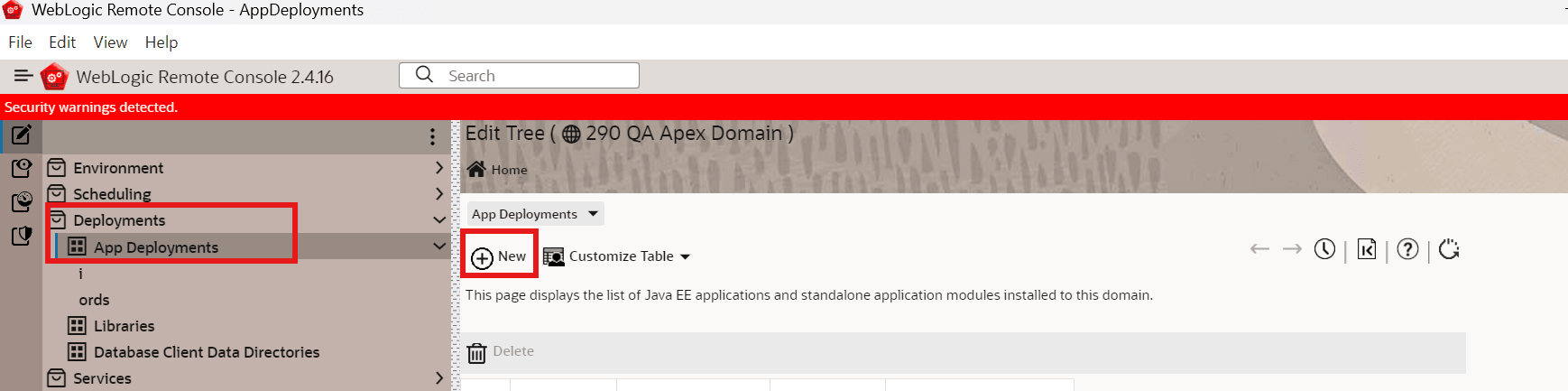This screenshot has height=391, width=1568.
Task: Select the Environment tree node
Action: (x=118, y=168)
